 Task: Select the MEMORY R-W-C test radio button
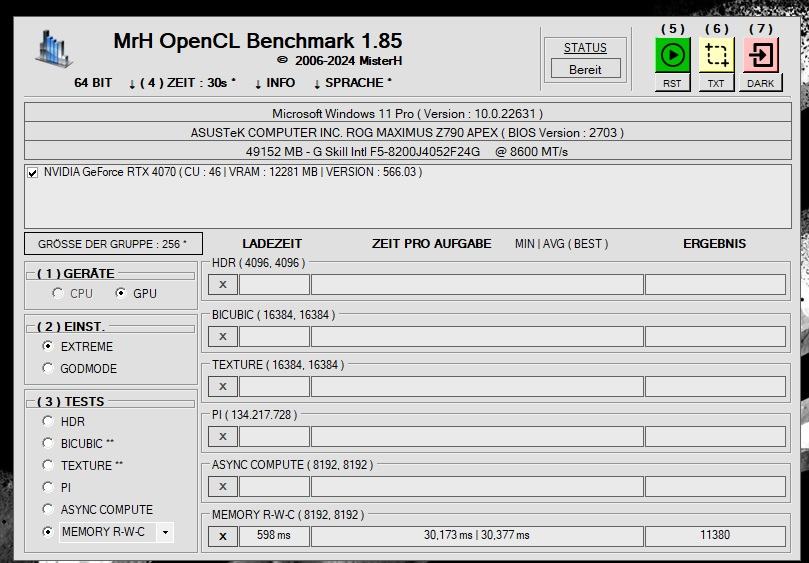pyautogui.click(x=48, y=532)
